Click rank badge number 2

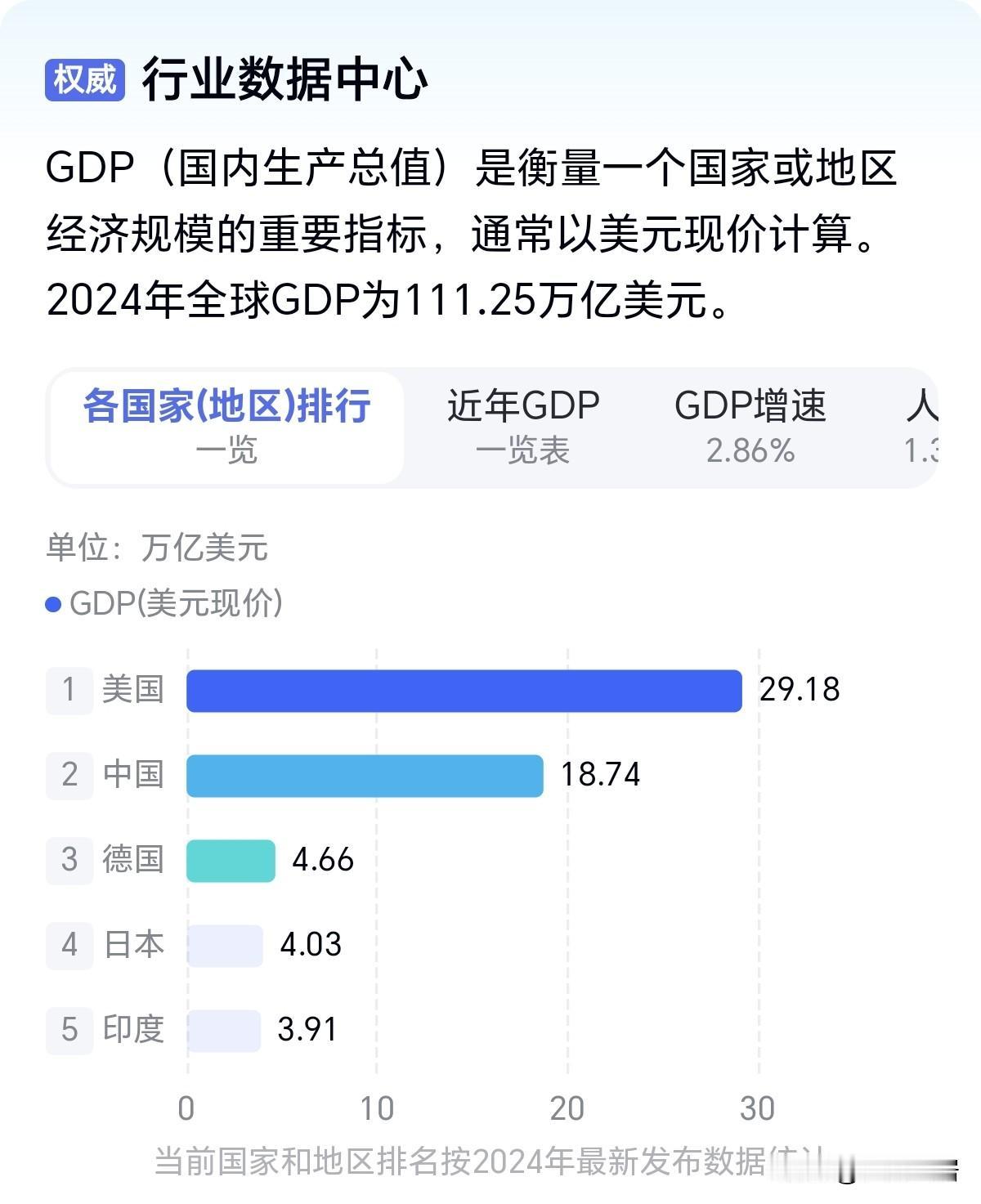point(69,776)
